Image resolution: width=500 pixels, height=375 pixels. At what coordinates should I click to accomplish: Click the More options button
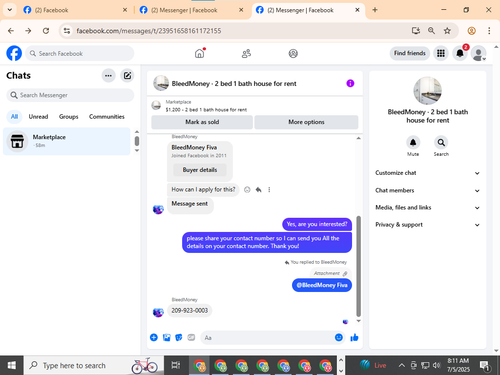[306, 122]
